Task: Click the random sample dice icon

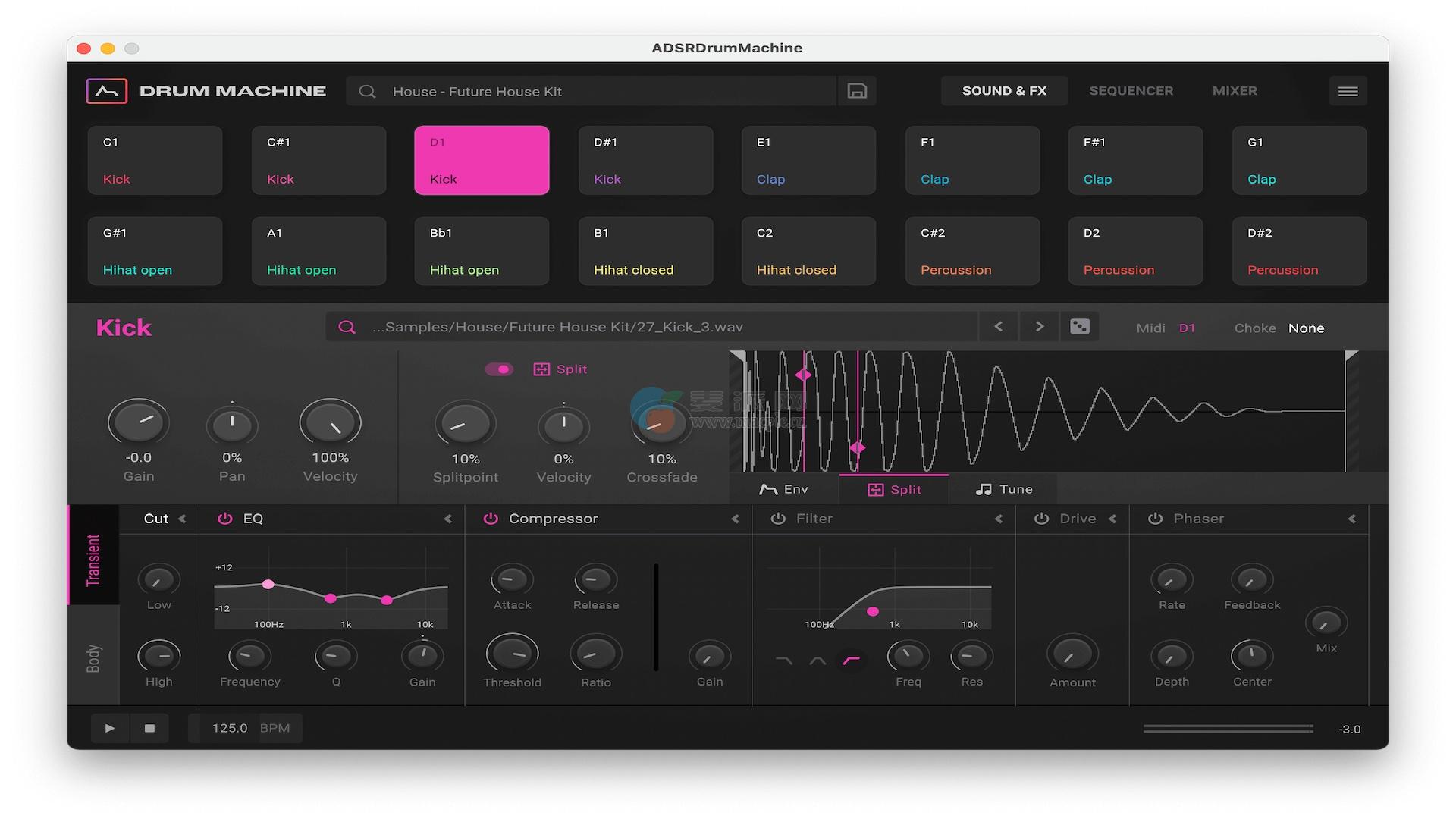Action: [x=1079, y=327]
